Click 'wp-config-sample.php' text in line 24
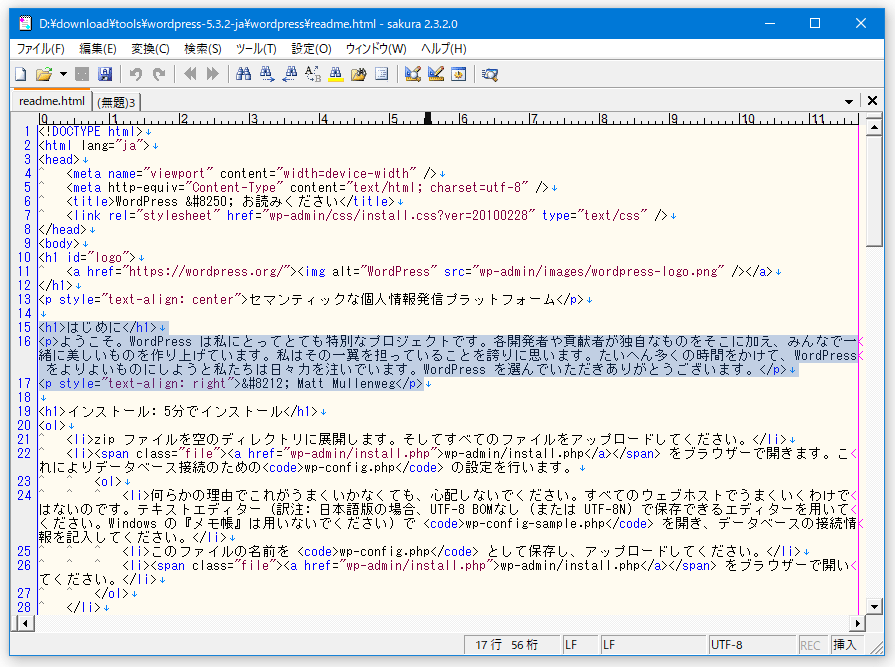The height and width of the screenshot is (667, 895). click(x=536, y=523)
